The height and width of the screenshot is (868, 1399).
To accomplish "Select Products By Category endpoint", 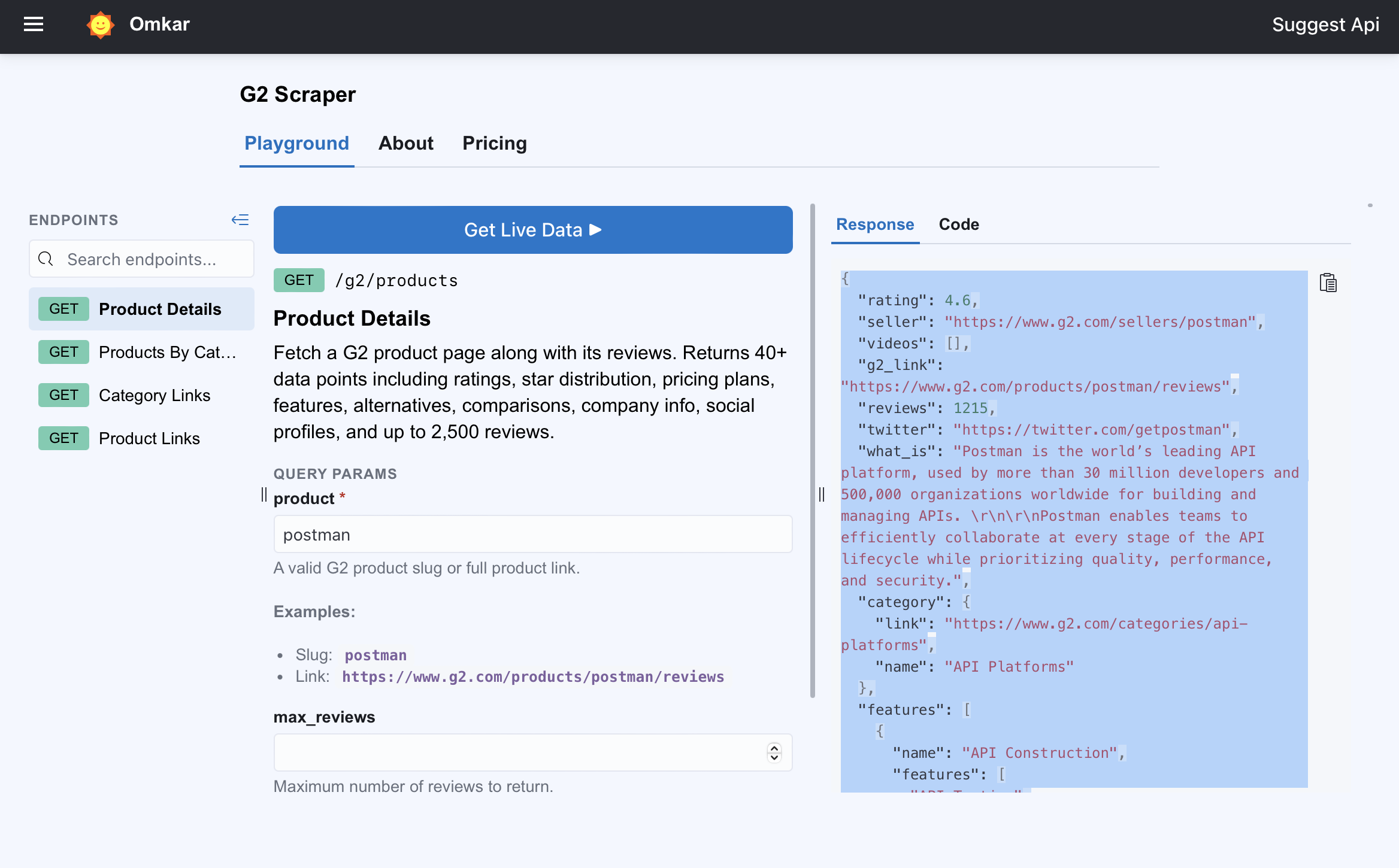I will click(x=142, y=352).
